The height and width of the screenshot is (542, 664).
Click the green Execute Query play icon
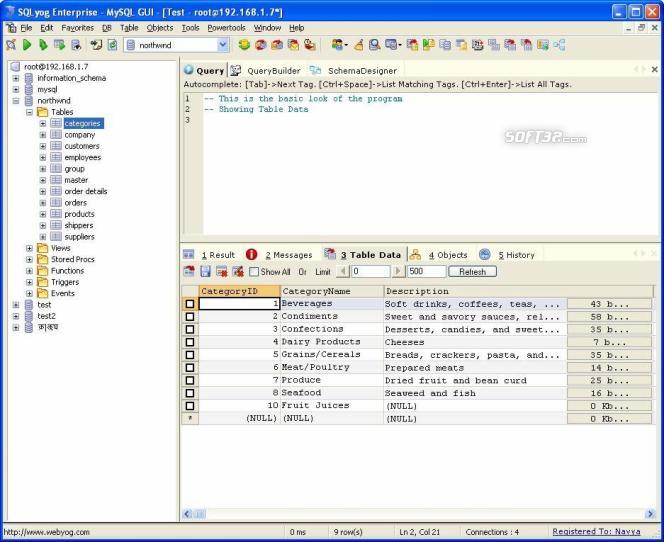coord(27,45)
